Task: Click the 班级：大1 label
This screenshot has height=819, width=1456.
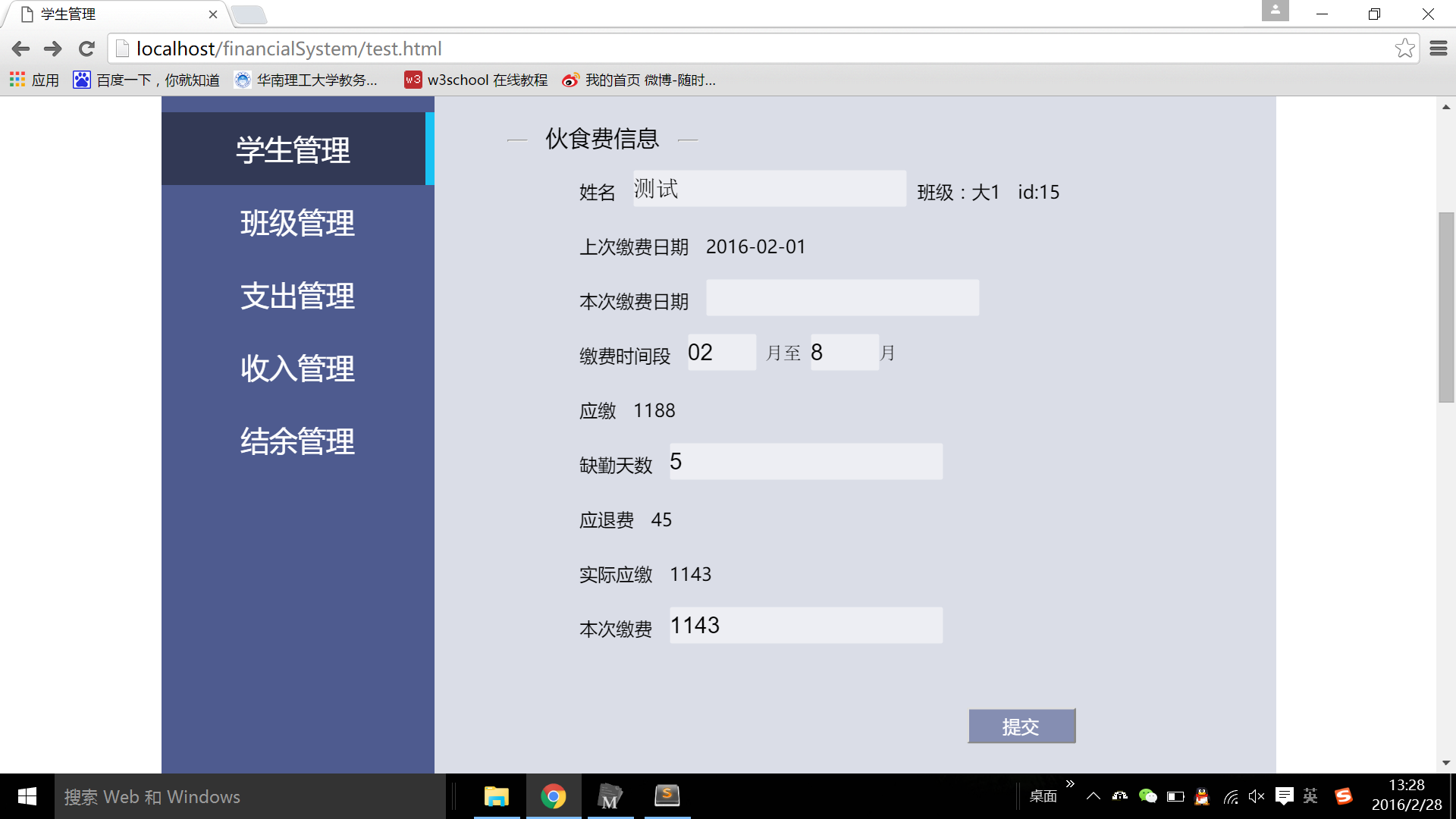Action: point(959,193)
